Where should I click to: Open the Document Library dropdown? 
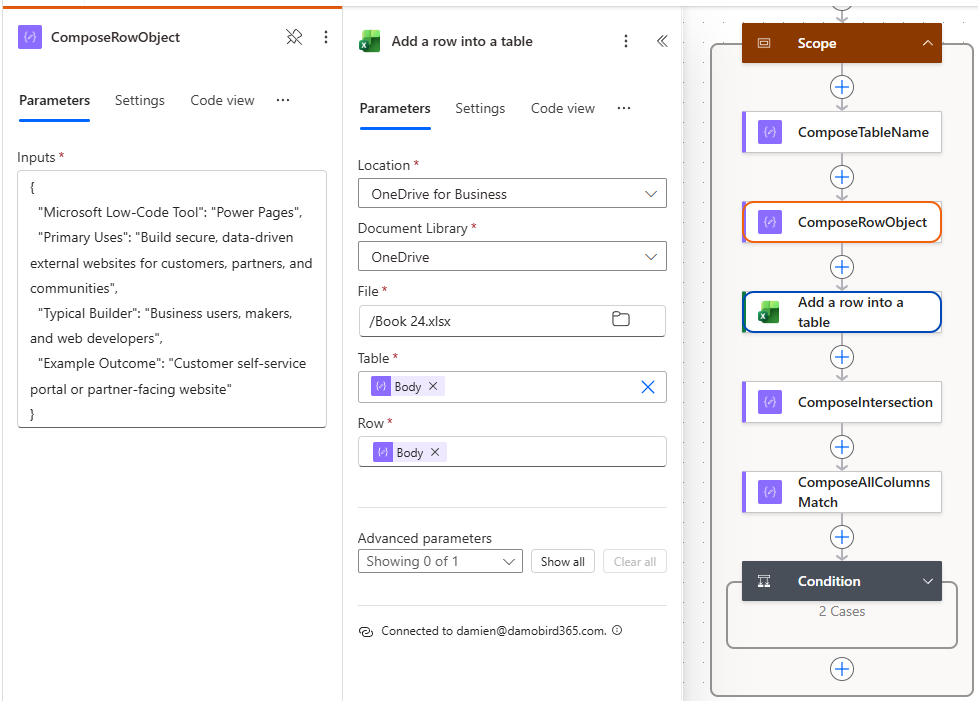pyautogui.click(x=512, y=256)
